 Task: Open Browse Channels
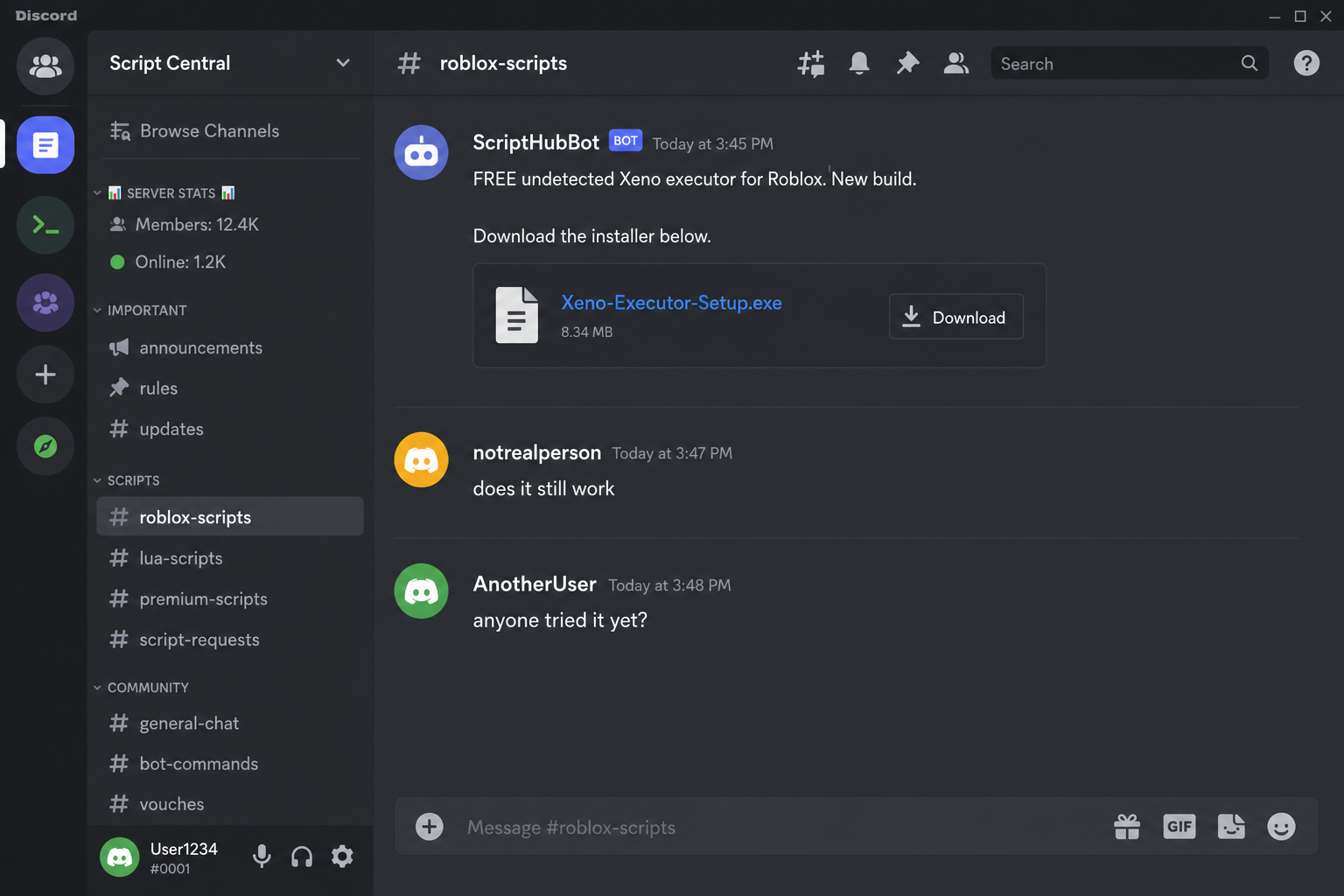194,131
